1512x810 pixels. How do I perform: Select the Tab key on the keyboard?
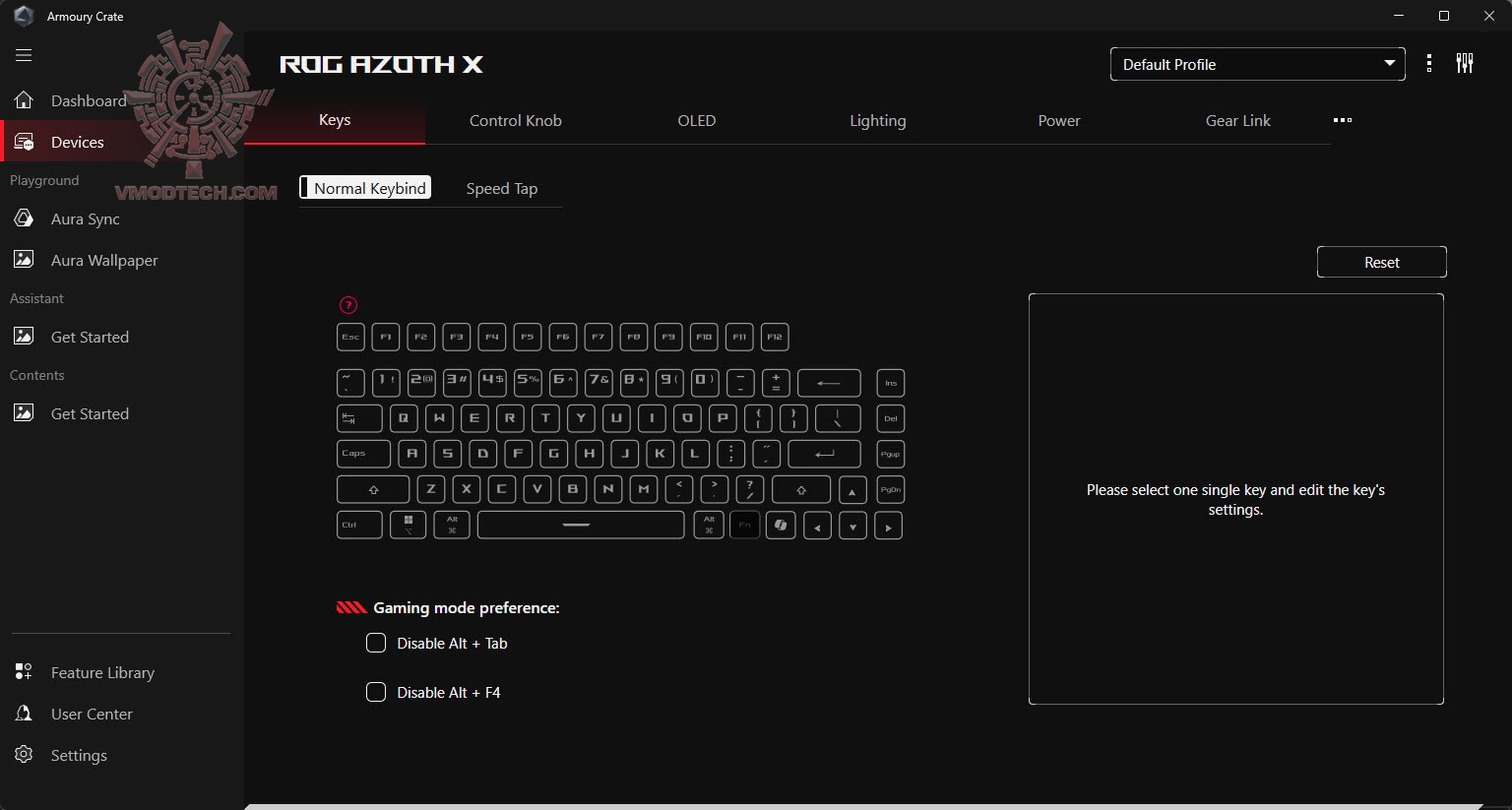pyautogui.click(x=359, y=418)
